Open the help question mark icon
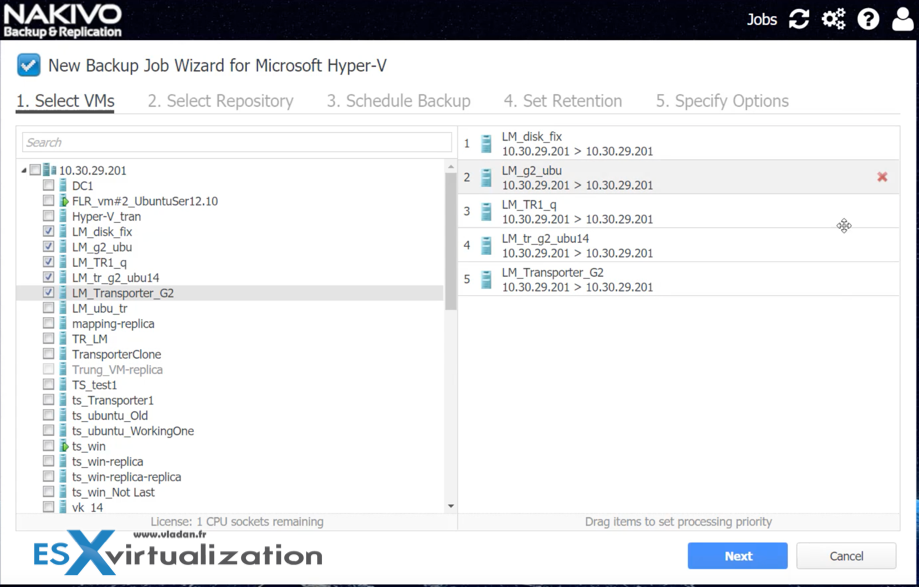Screen dimensions: 919x587 click(x=868, y=19)
